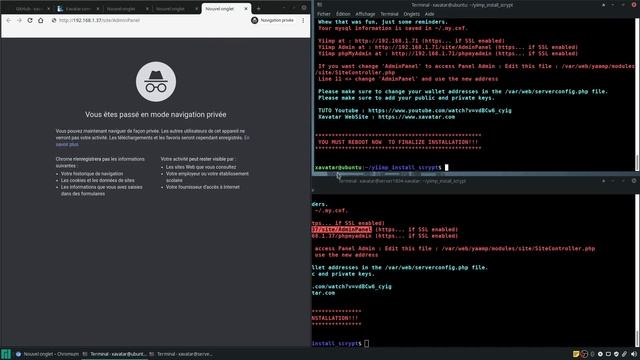640x360 pixels.
Task: Click the paperclip clipboard icon in the system tray
Action: (624, 354)
